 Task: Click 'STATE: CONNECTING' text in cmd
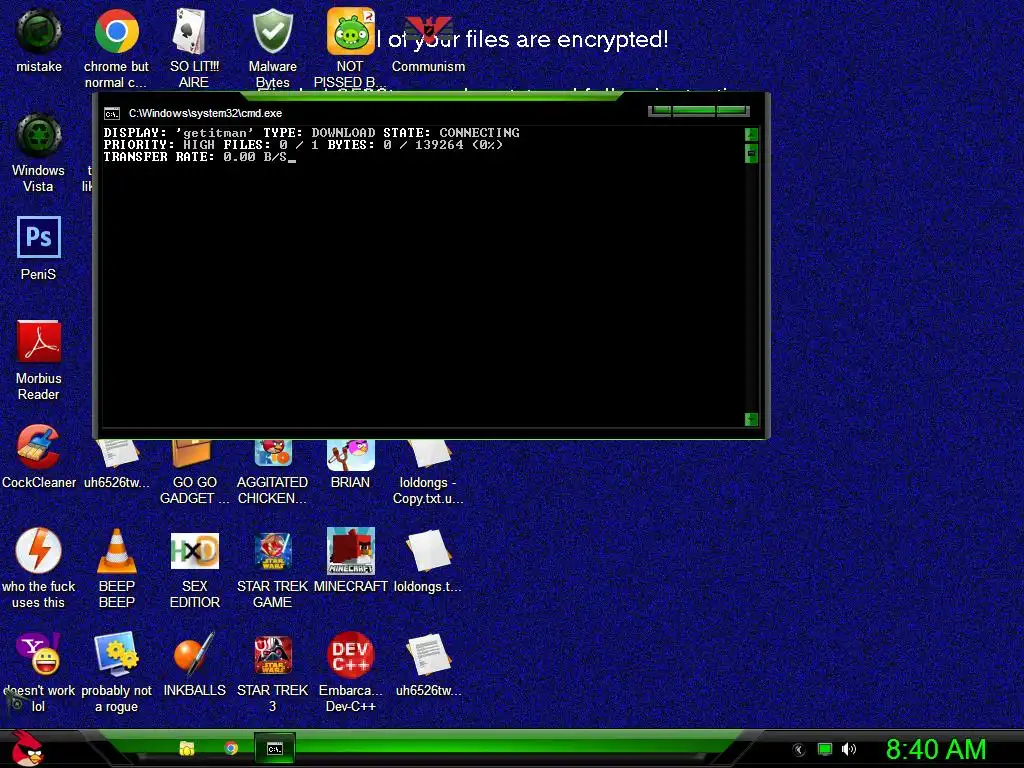[451, 133]
